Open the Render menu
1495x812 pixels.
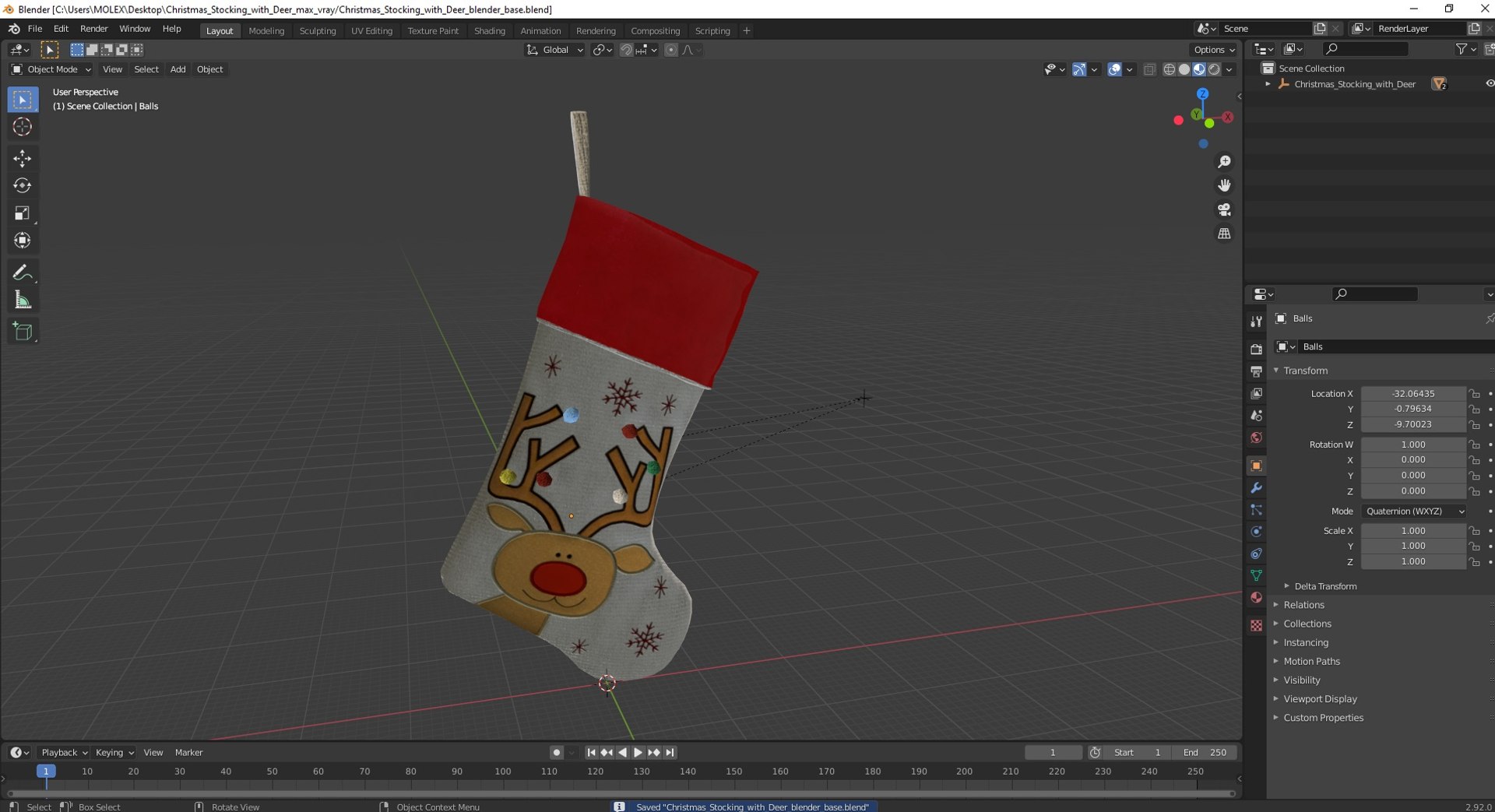[94, 29]
